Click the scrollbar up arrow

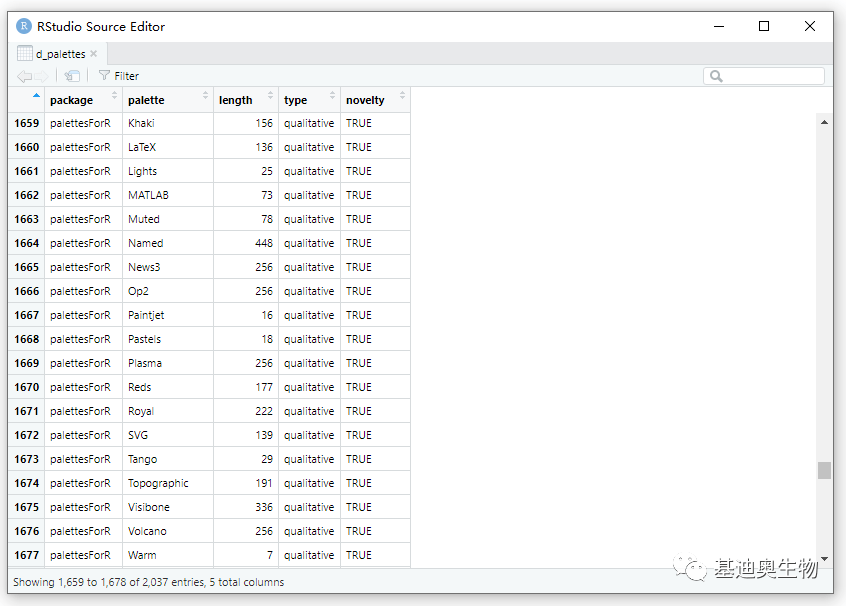824,122
